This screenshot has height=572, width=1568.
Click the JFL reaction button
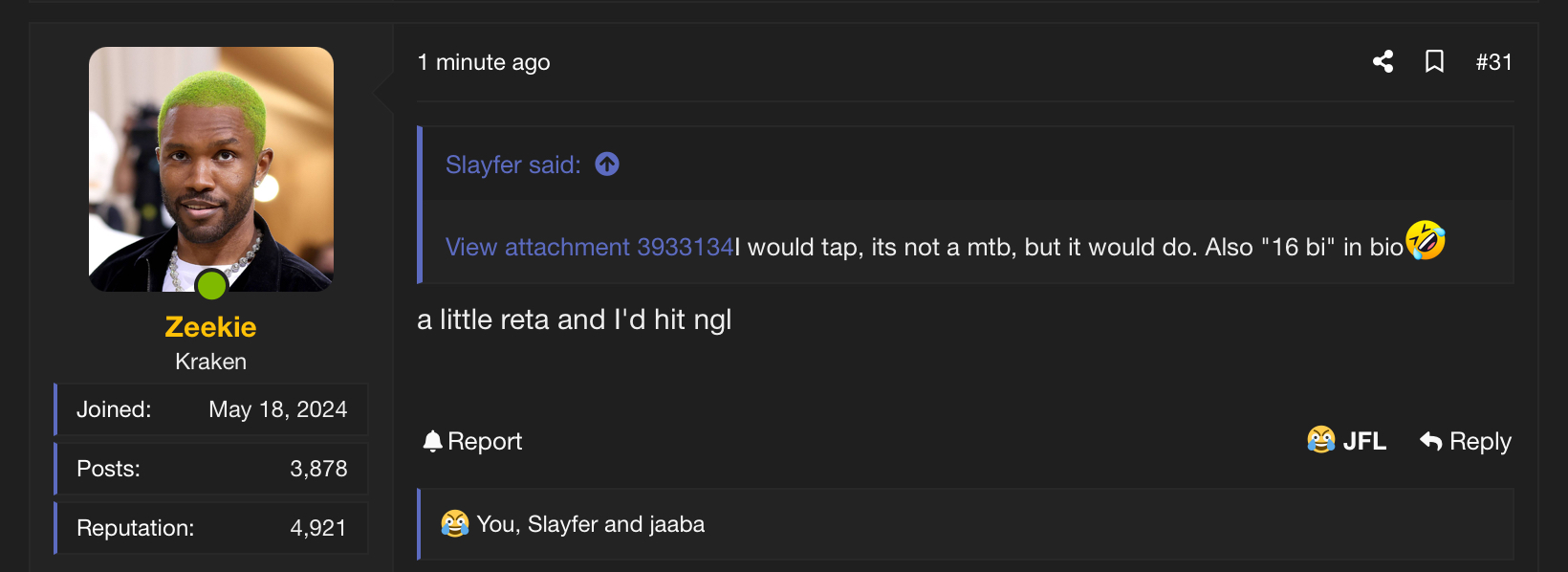point(1346,441)
